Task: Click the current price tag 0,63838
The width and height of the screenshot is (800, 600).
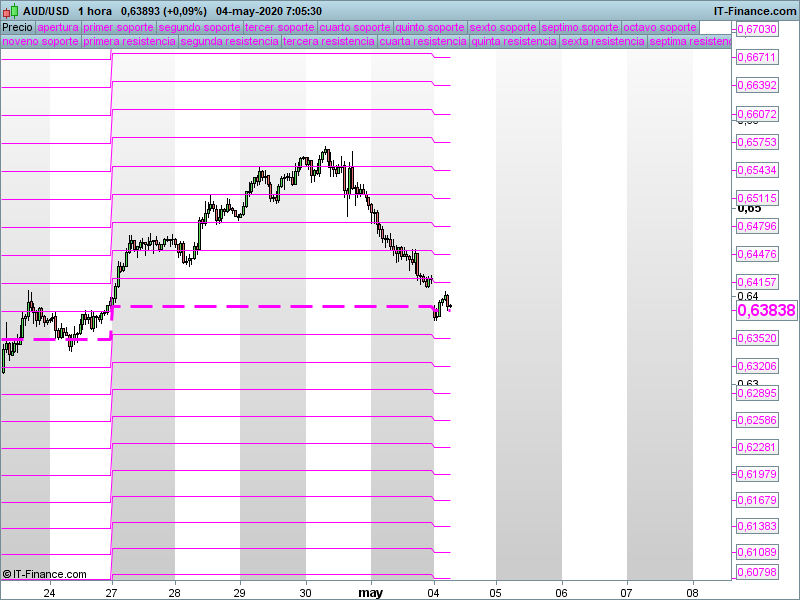Action: (766, 311)
